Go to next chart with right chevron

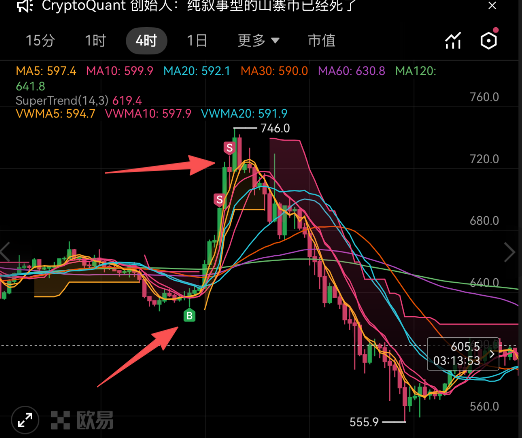click(x=510, y=252)
